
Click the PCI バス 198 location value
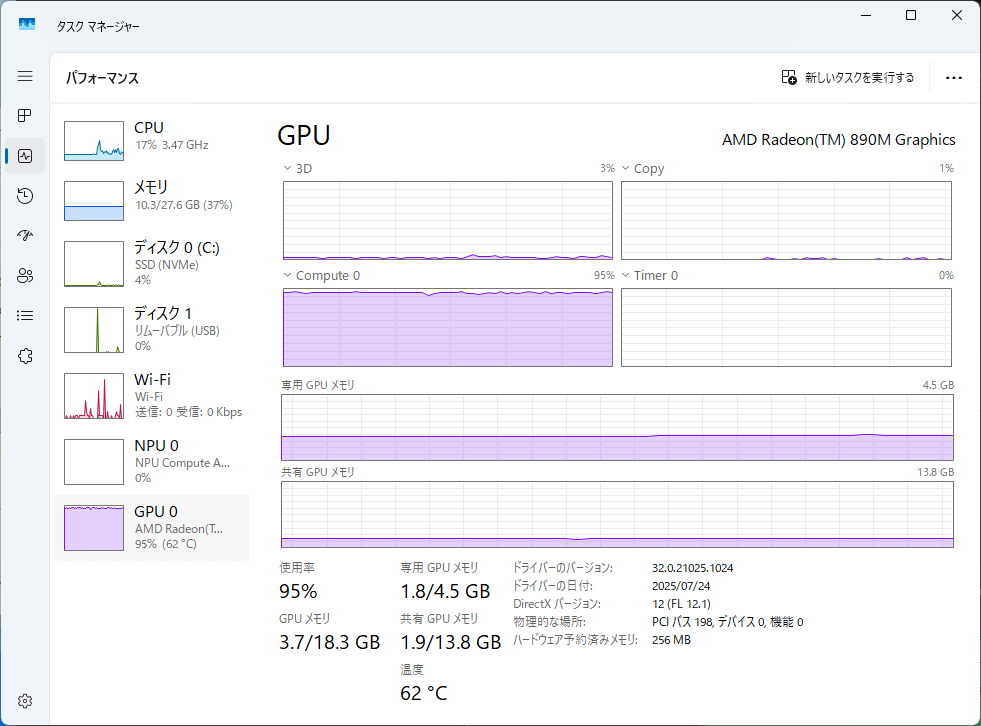[728, 621]
